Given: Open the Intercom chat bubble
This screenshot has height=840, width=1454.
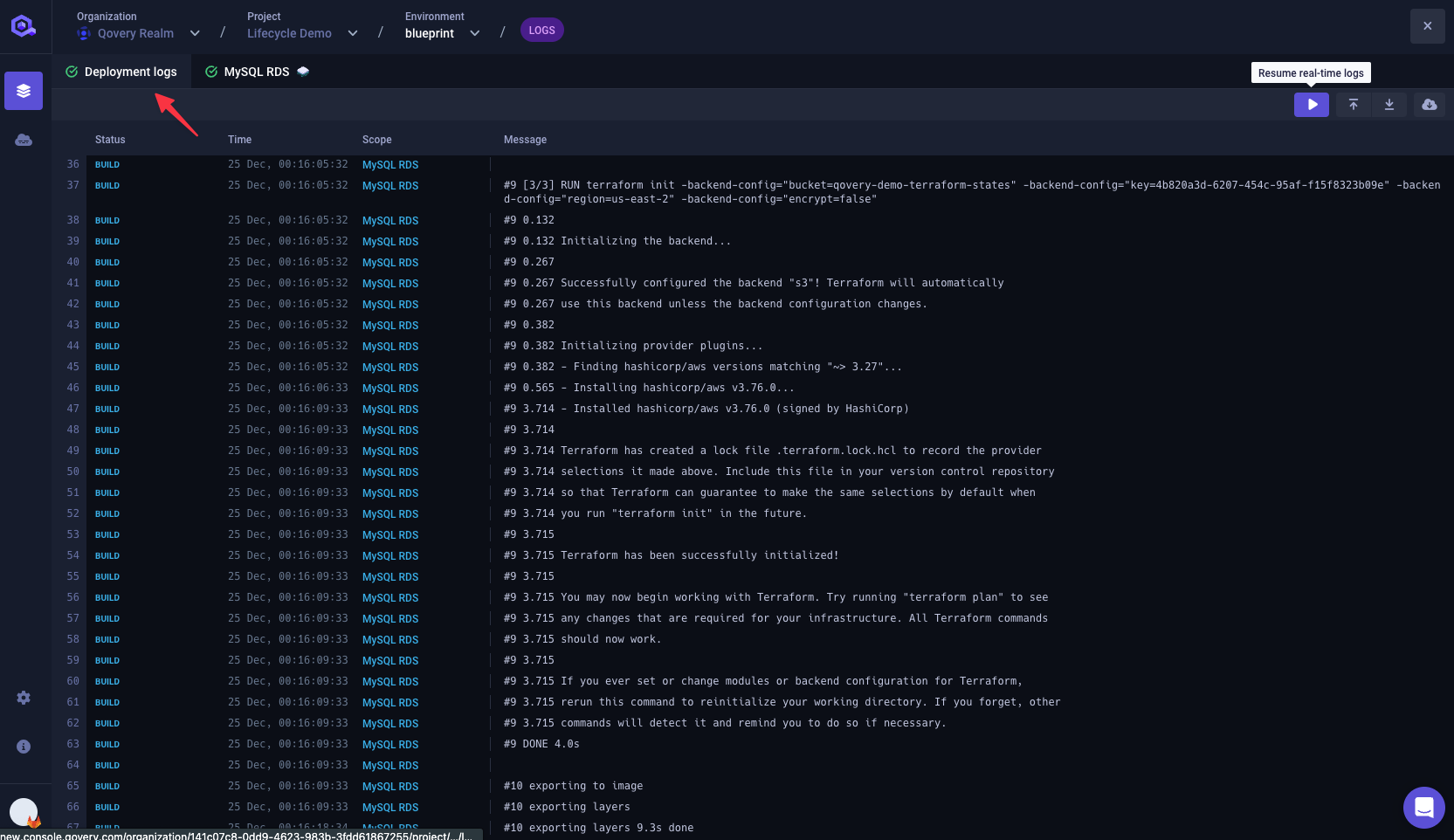Looking at the screenshot, I should pyautogui.click(x=1424, y=808).
